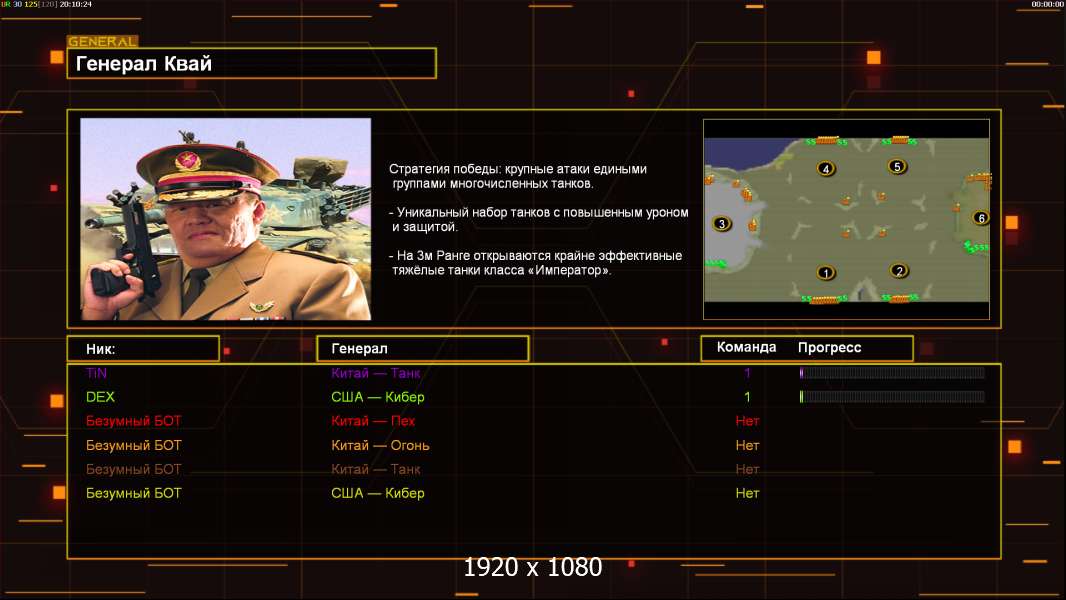Click General Kwai portrait image
This screenshot has width=1066, height=600.
[226, 219]
